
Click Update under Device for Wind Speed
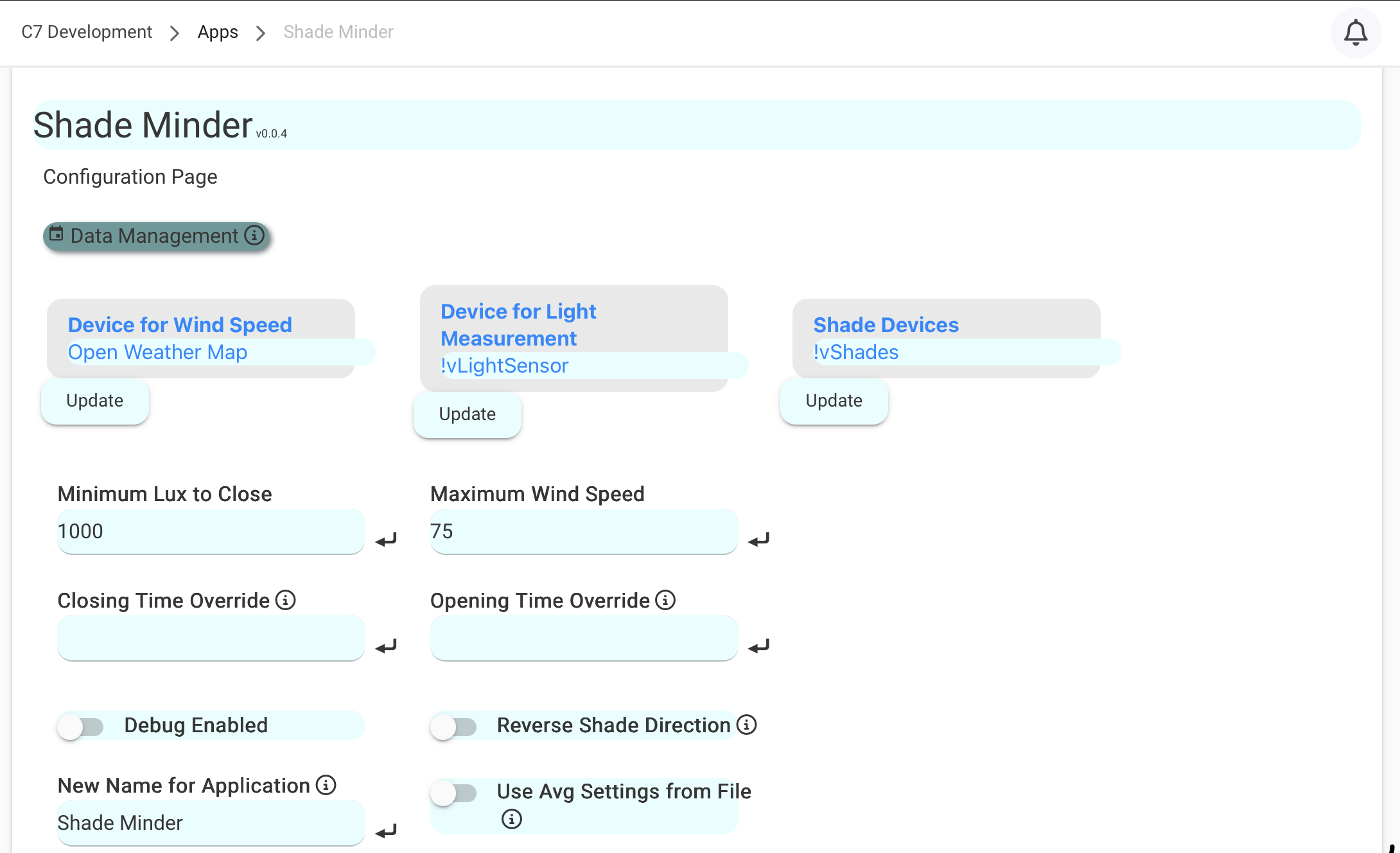point(95,401)
